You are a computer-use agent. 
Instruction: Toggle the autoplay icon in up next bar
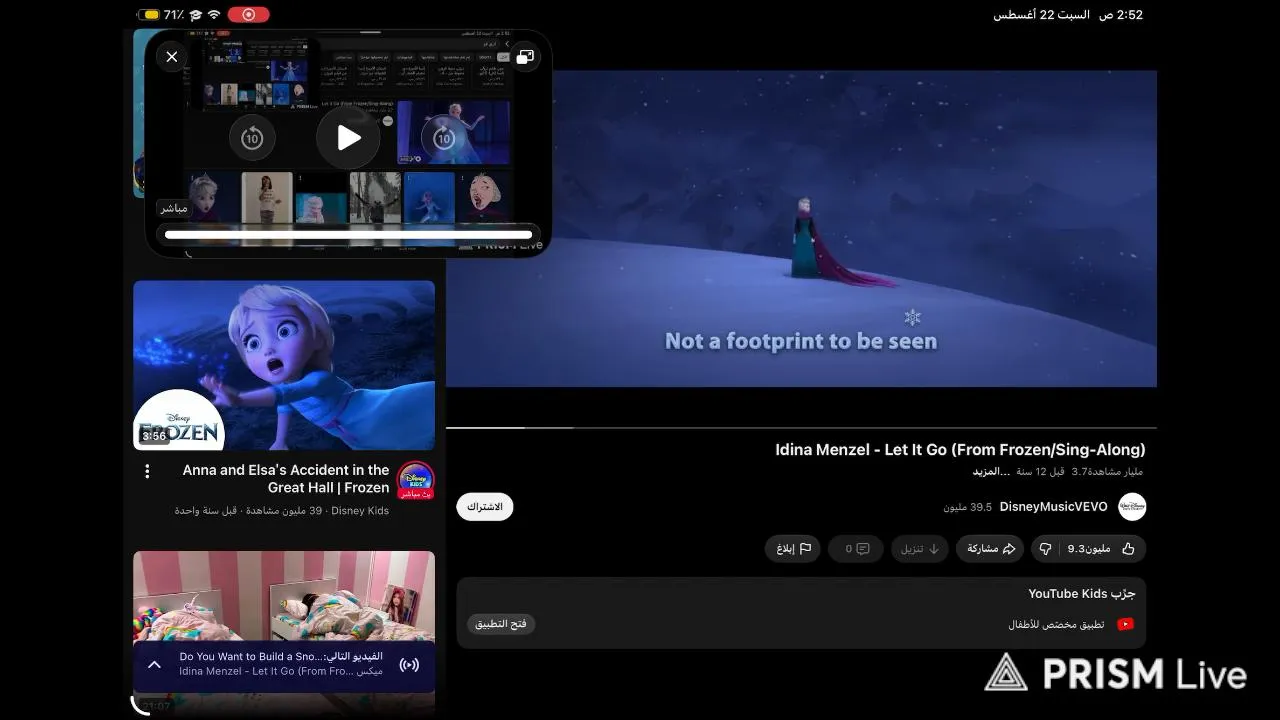pos(409,665)
